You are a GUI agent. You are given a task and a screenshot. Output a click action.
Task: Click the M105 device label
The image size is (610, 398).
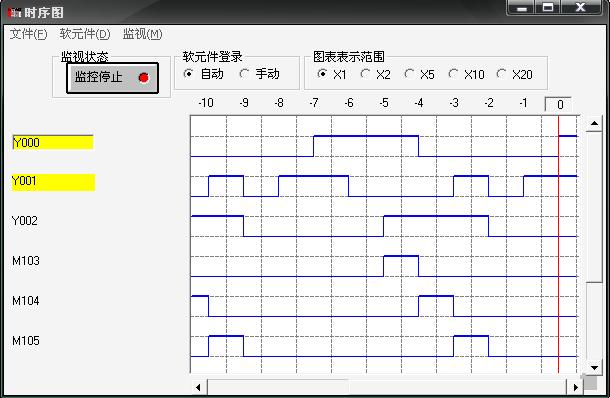tap(26, 341)
